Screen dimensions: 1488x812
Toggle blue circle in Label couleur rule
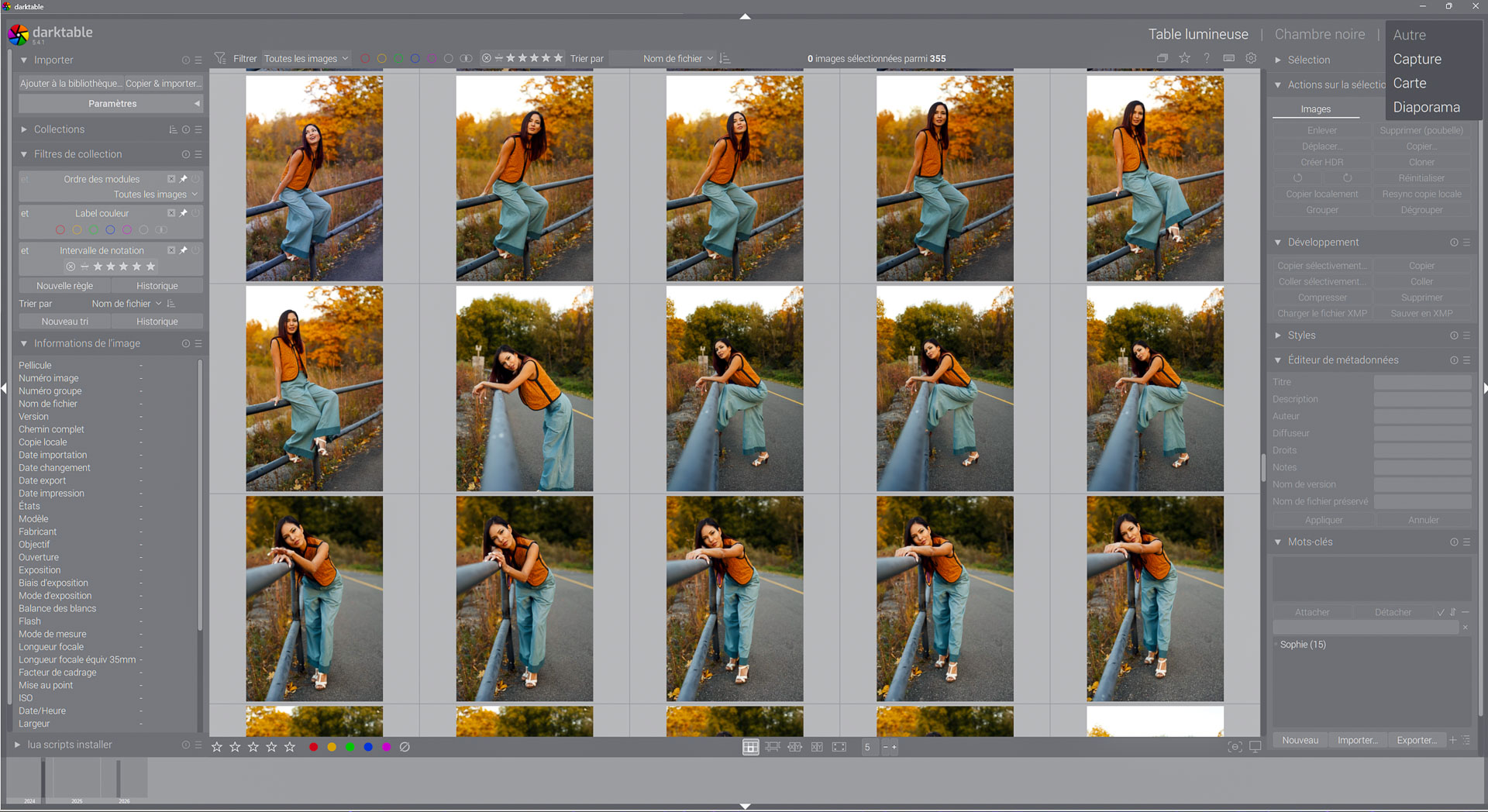[x=110, y=230]
